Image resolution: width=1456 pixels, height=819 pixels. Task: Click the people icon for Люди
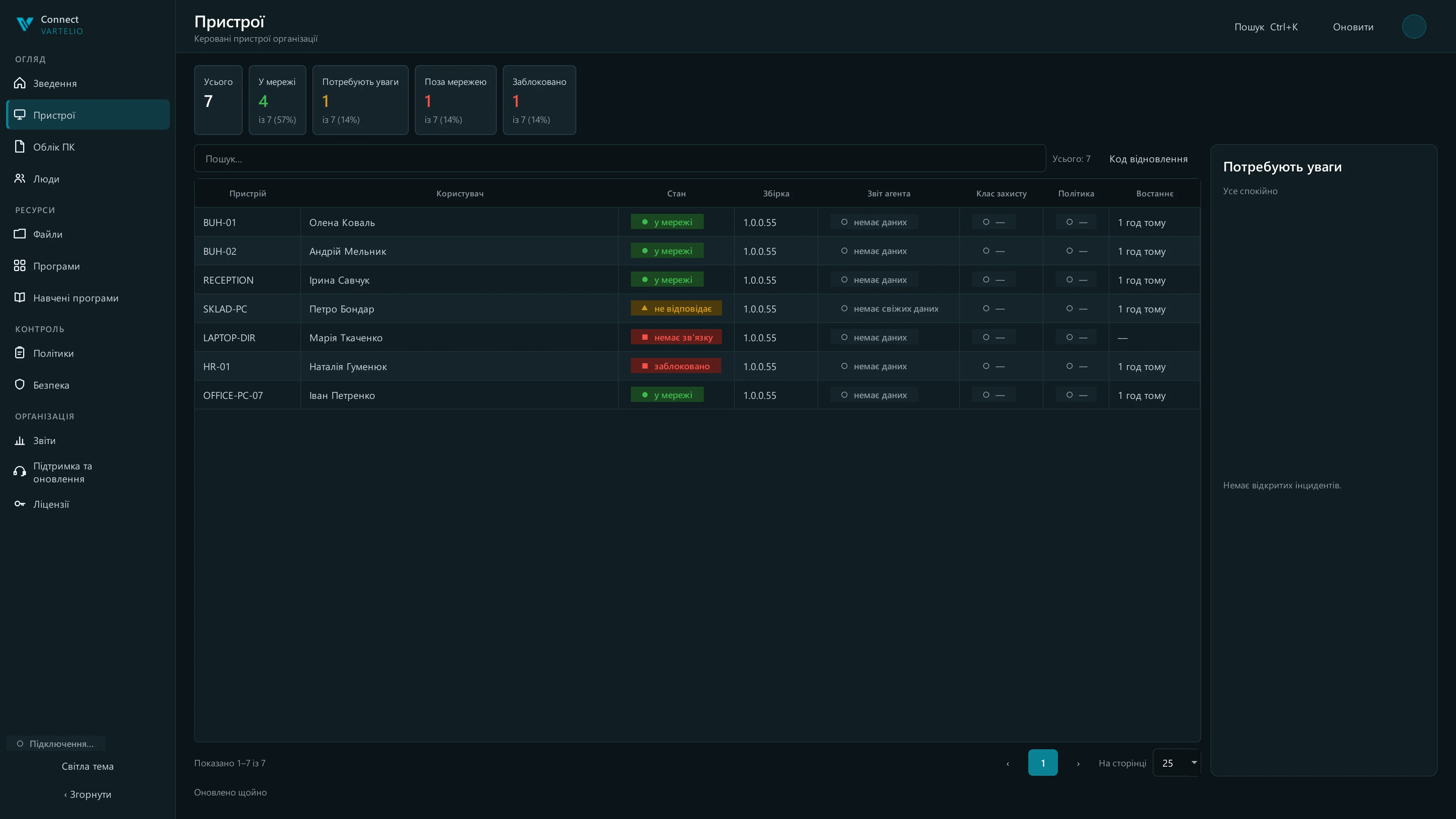pyautogui.click(x=20, y=178)
